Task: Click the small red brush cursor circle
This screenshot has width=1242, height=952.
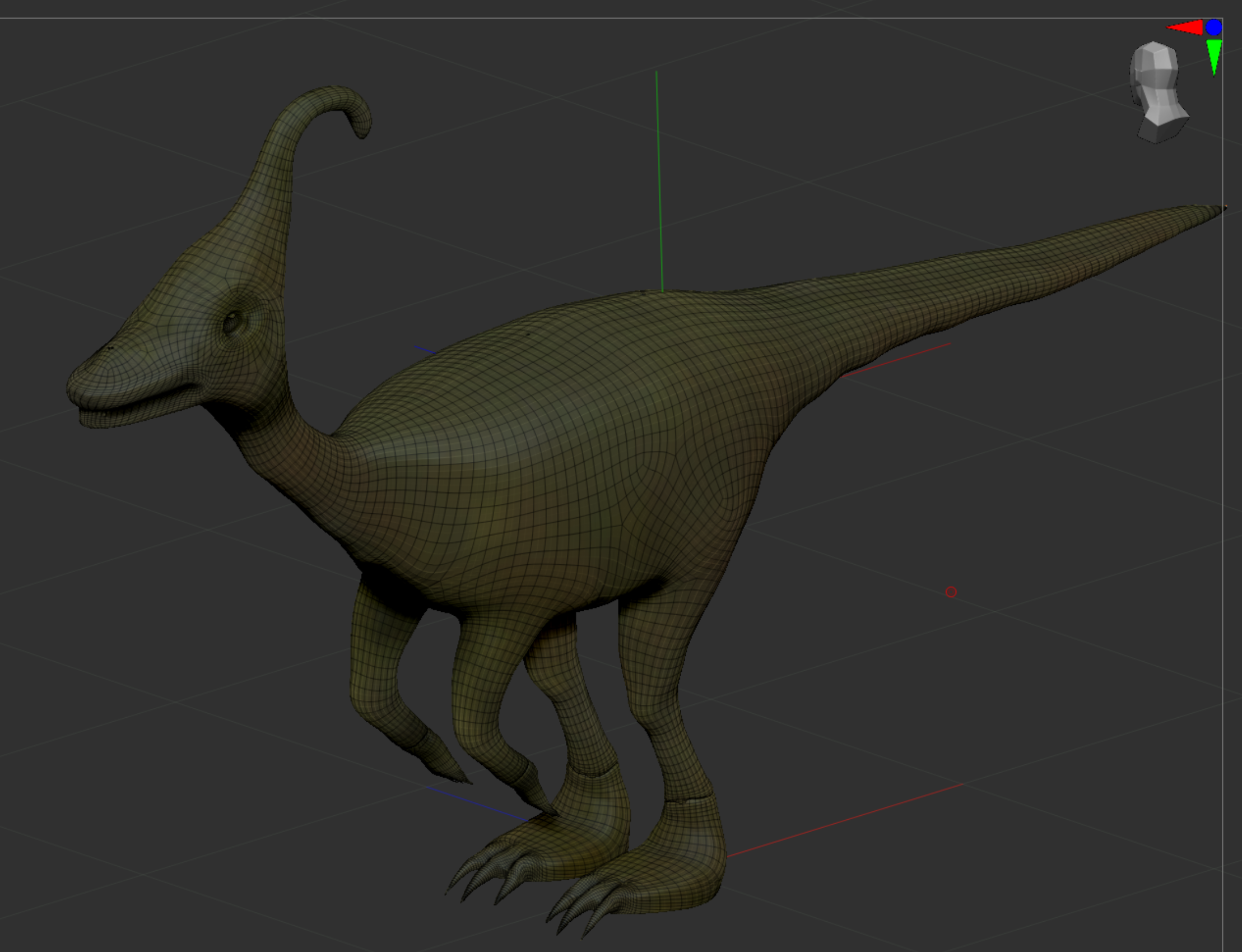Action: click(951, 592)
